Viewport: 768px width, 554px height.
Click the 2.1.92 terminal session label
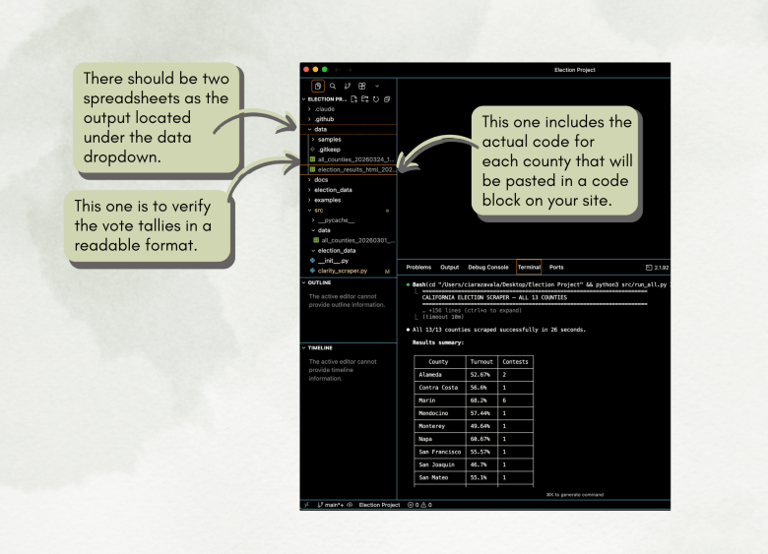(657, 268)
